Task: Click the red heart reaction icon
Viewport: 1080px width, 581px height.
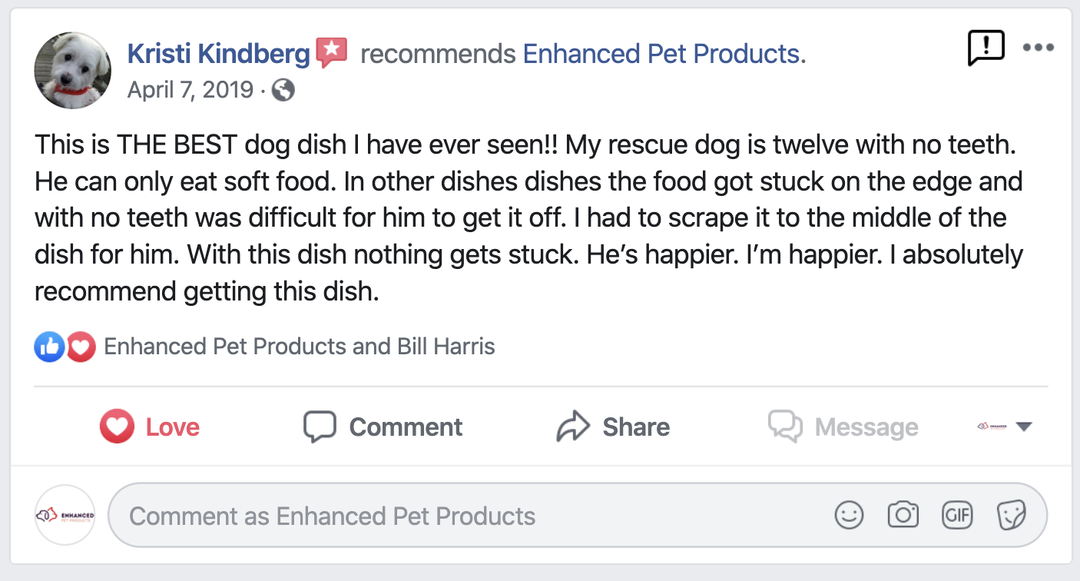Action: [x=80, y=347]
